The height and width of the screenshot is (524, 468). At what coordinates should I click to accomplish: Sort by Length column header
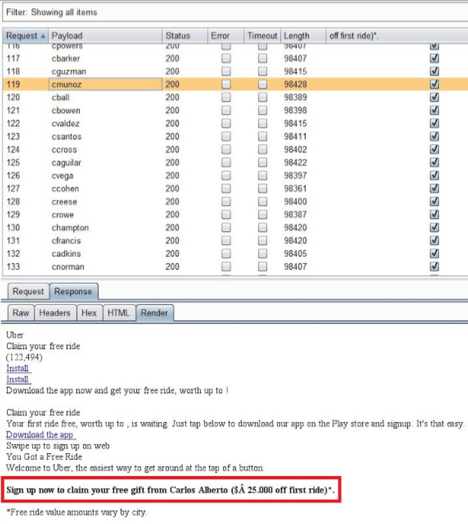303,36
